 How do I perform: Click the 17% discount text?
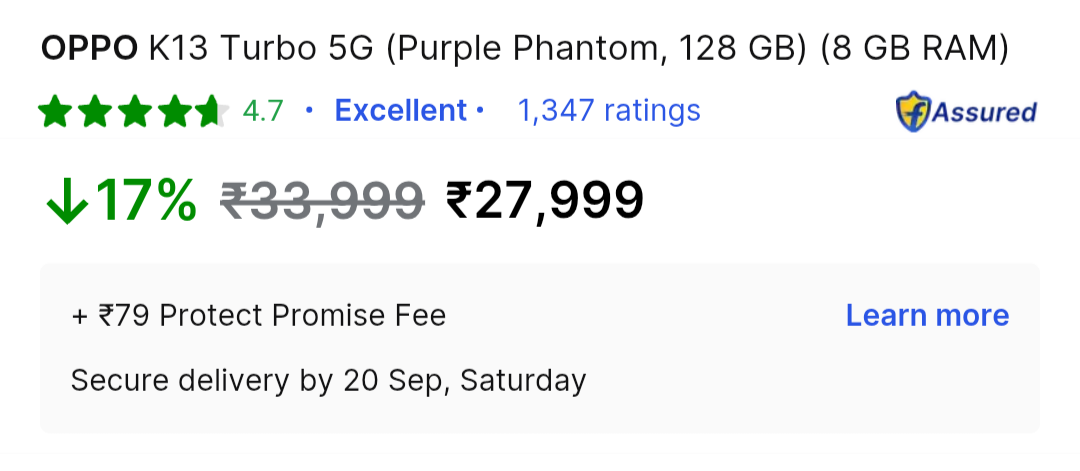click(x=145, y=201)
